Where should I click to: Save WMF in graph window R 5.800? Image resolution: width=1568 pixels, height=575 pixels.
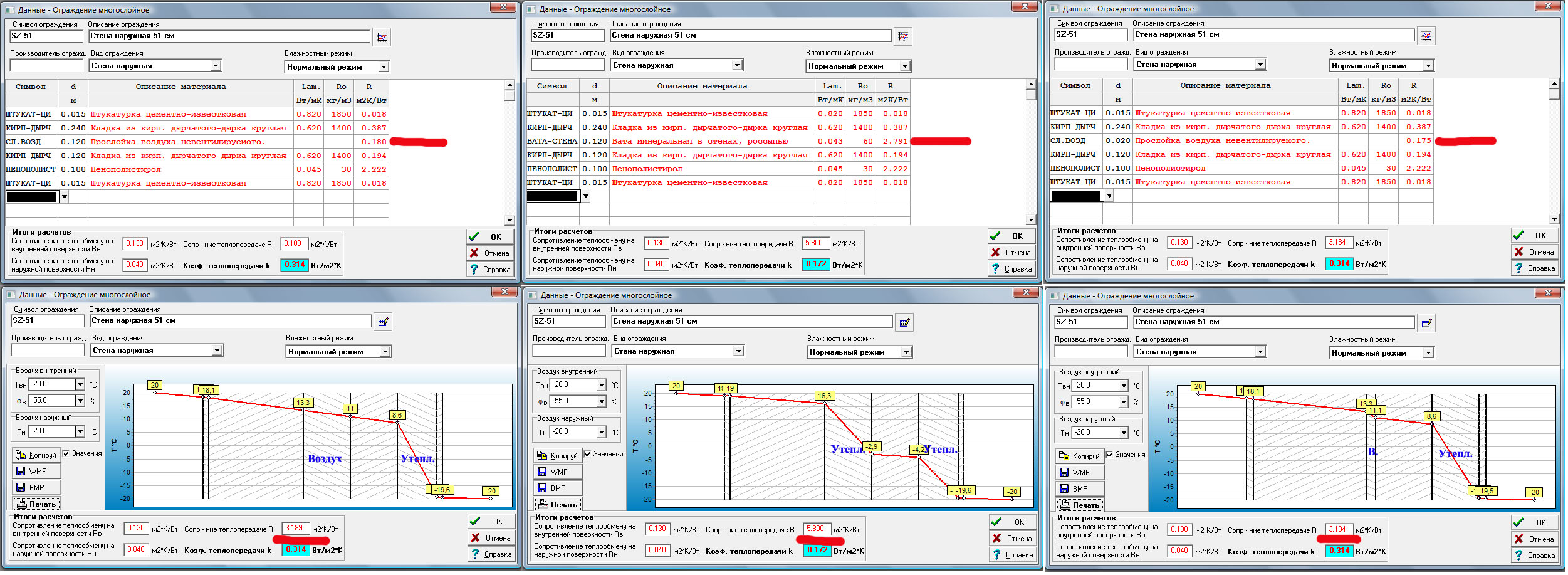(x=558, y=472)
